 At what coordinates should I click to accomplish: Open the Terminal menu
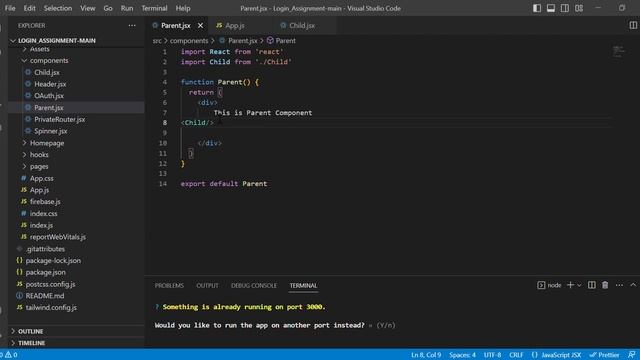pos(154,8)
